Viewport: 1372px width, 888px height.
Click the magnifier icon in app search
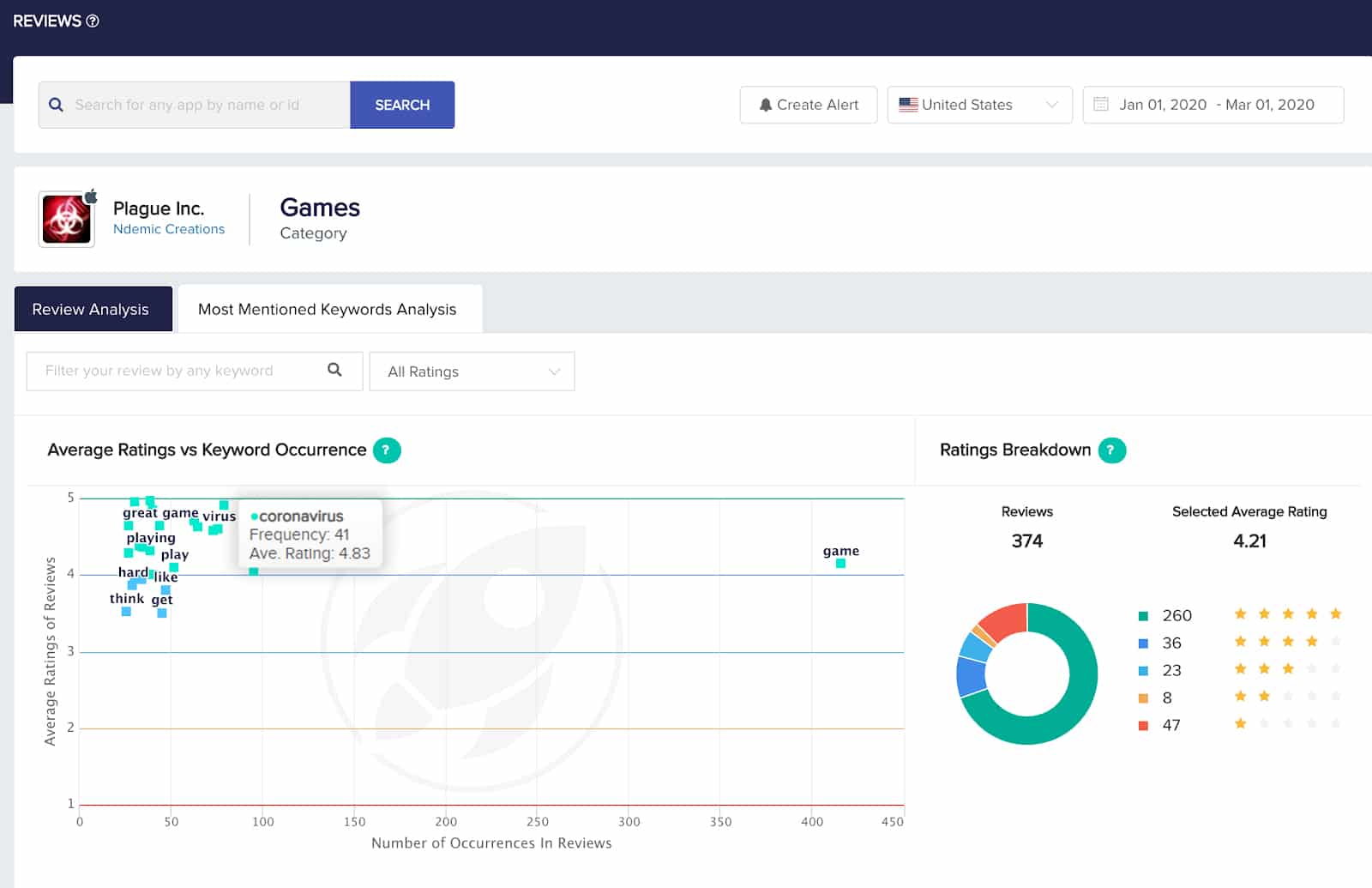pyautogui.click(x=57, y=105)
